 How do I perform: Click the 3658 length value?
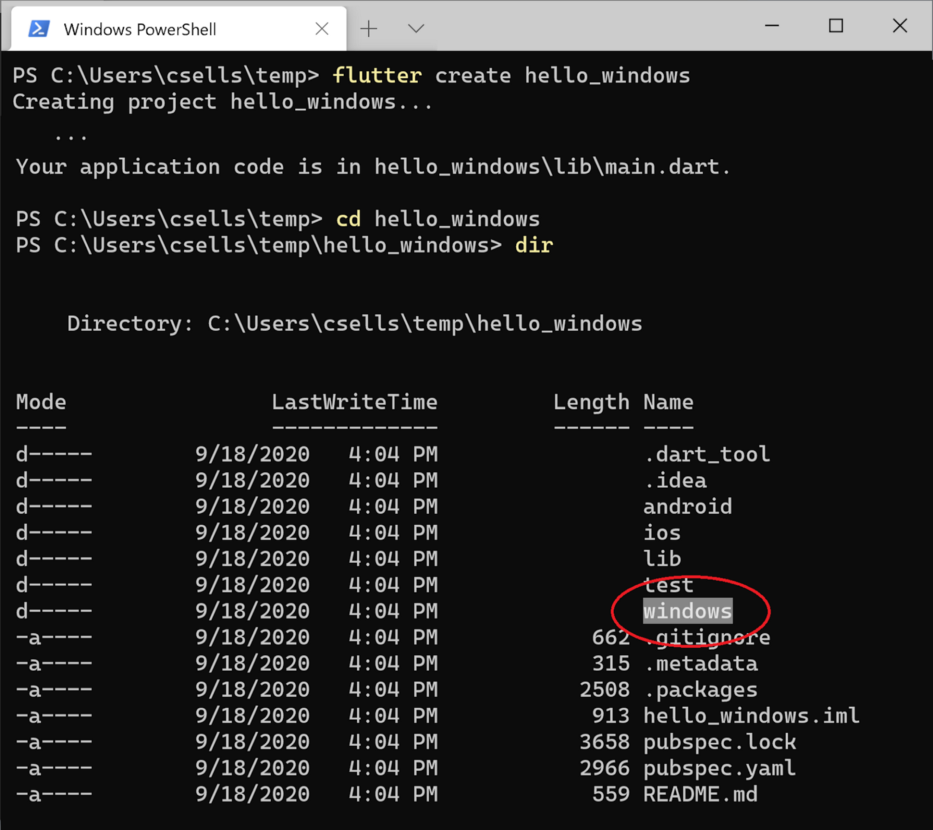pyautogui.click(x=605, y=742)
